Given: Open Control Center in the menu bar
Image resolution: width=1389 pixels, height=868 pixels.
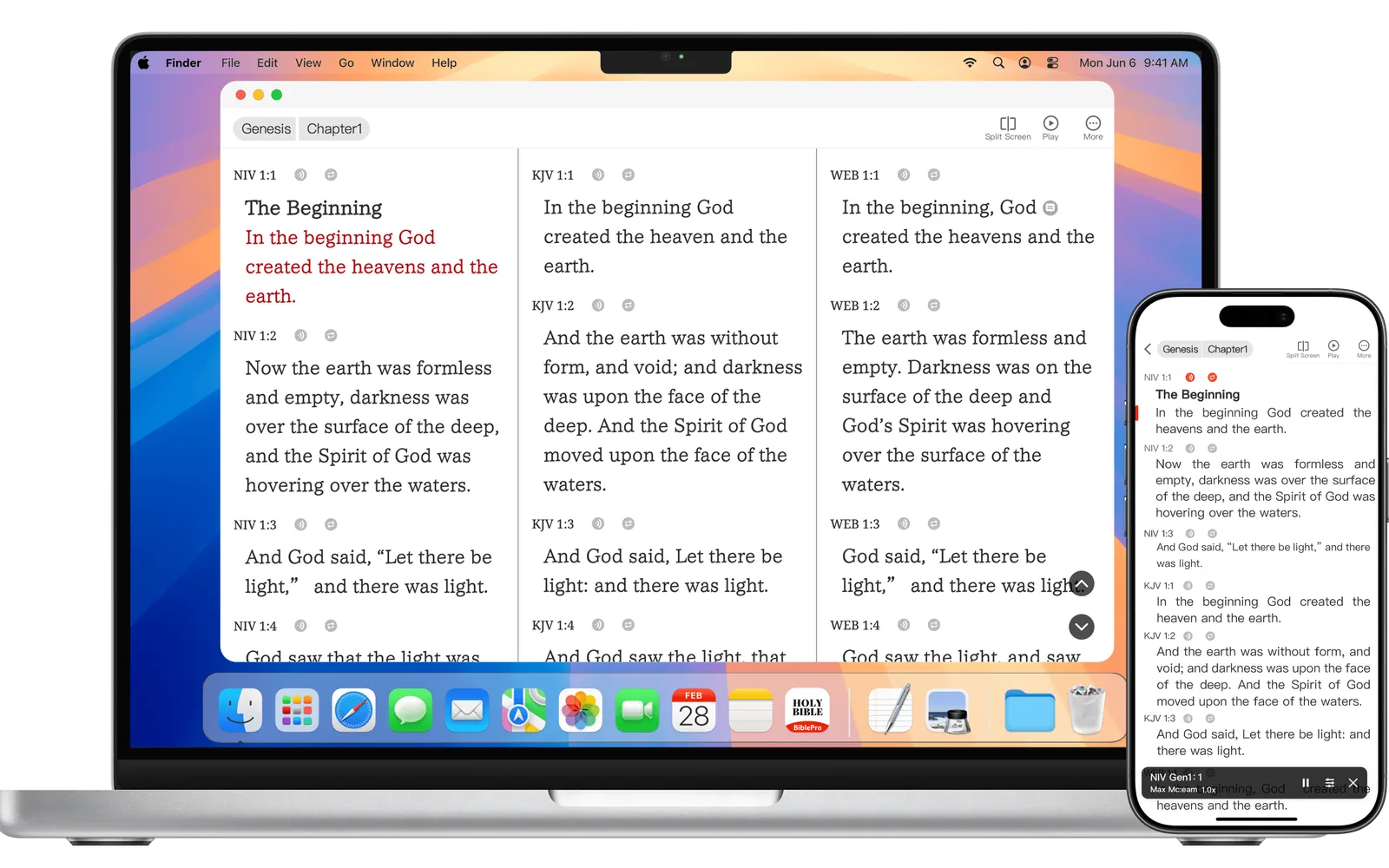Looking at the screenshot, I should point(1052,62).
